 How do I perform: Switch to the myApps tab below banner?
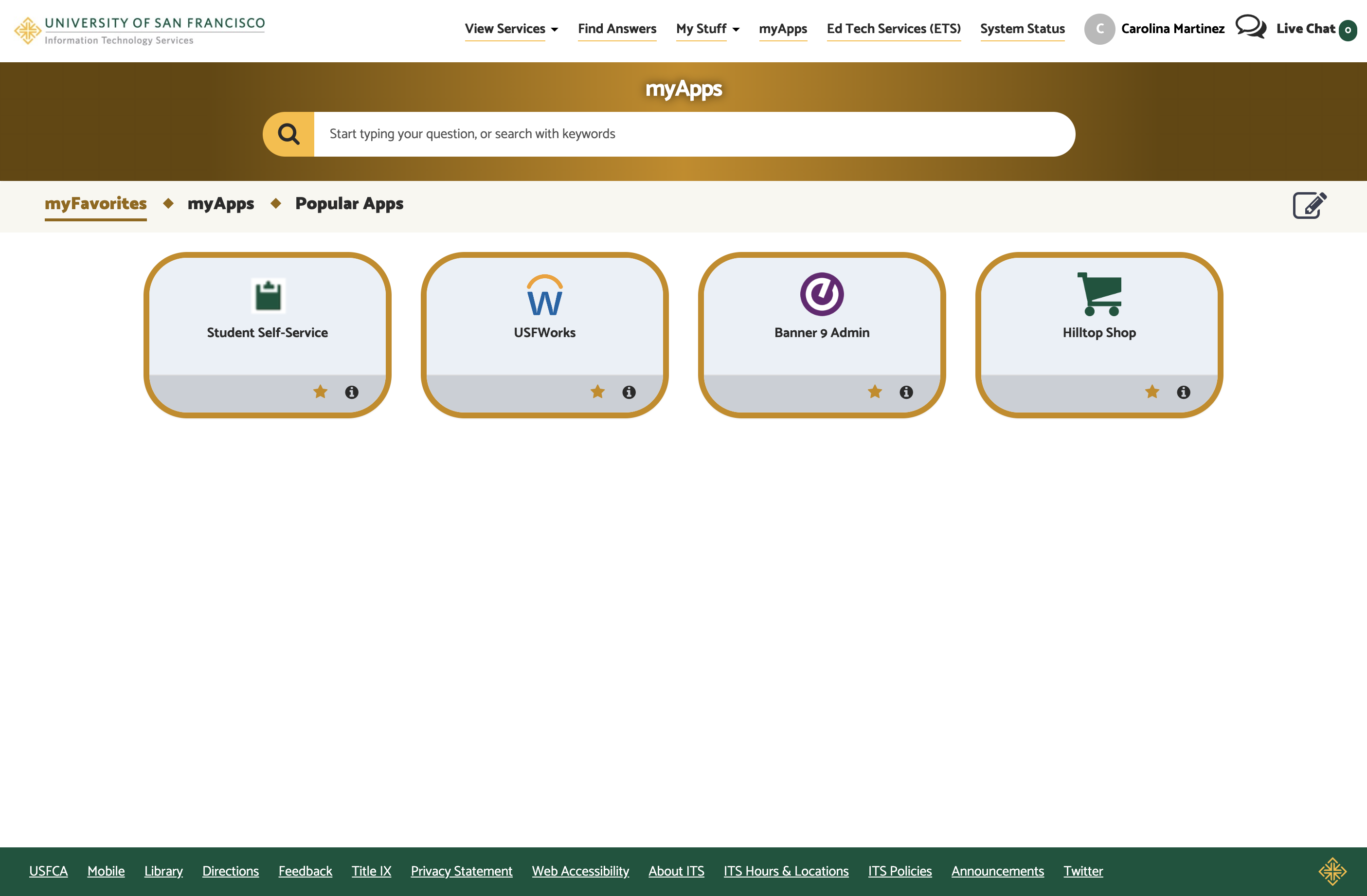220,203
